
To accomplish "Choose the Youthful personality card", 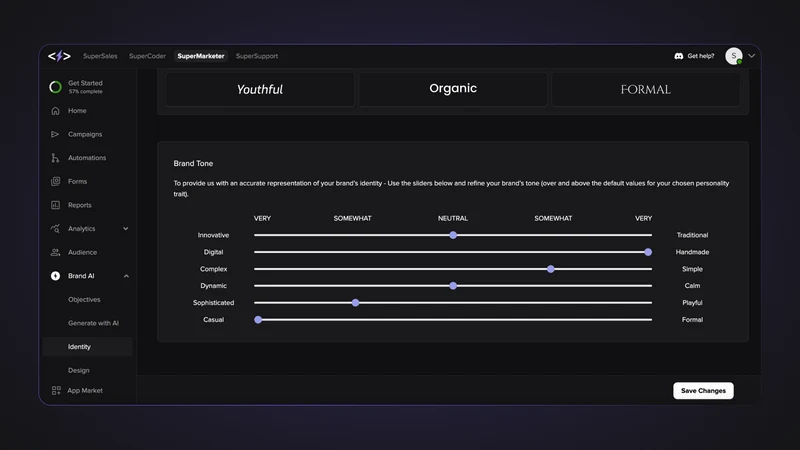I will coord(260,89).
